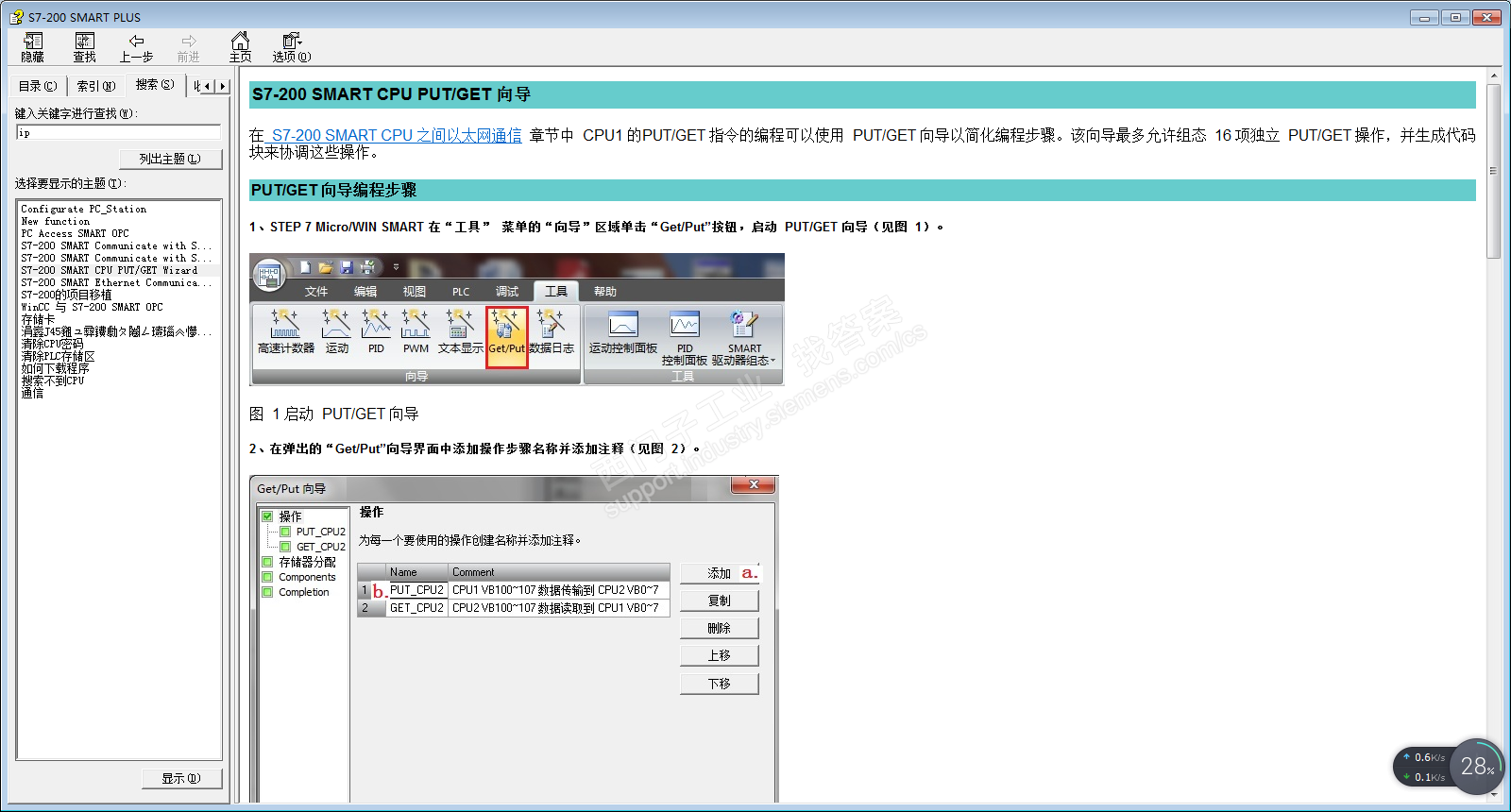Viewport: 1511px width, 812px height.
Task: Click the 帮助 tab in ribbon image
Action: click(x=605, y=292)
